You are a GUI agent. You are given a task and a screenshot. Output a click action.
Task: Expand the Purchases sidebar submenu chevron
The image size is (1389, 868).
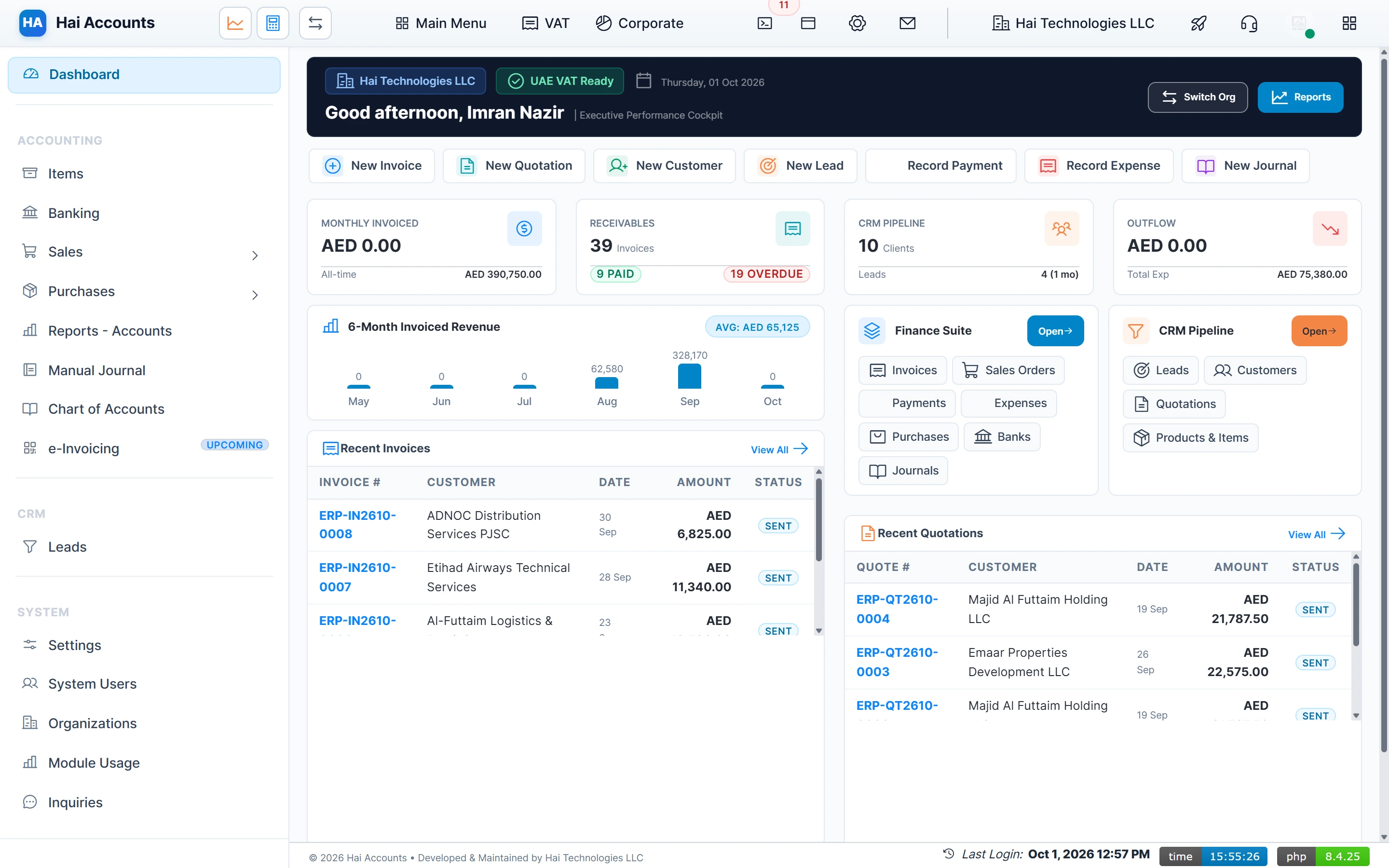(255, 295)
